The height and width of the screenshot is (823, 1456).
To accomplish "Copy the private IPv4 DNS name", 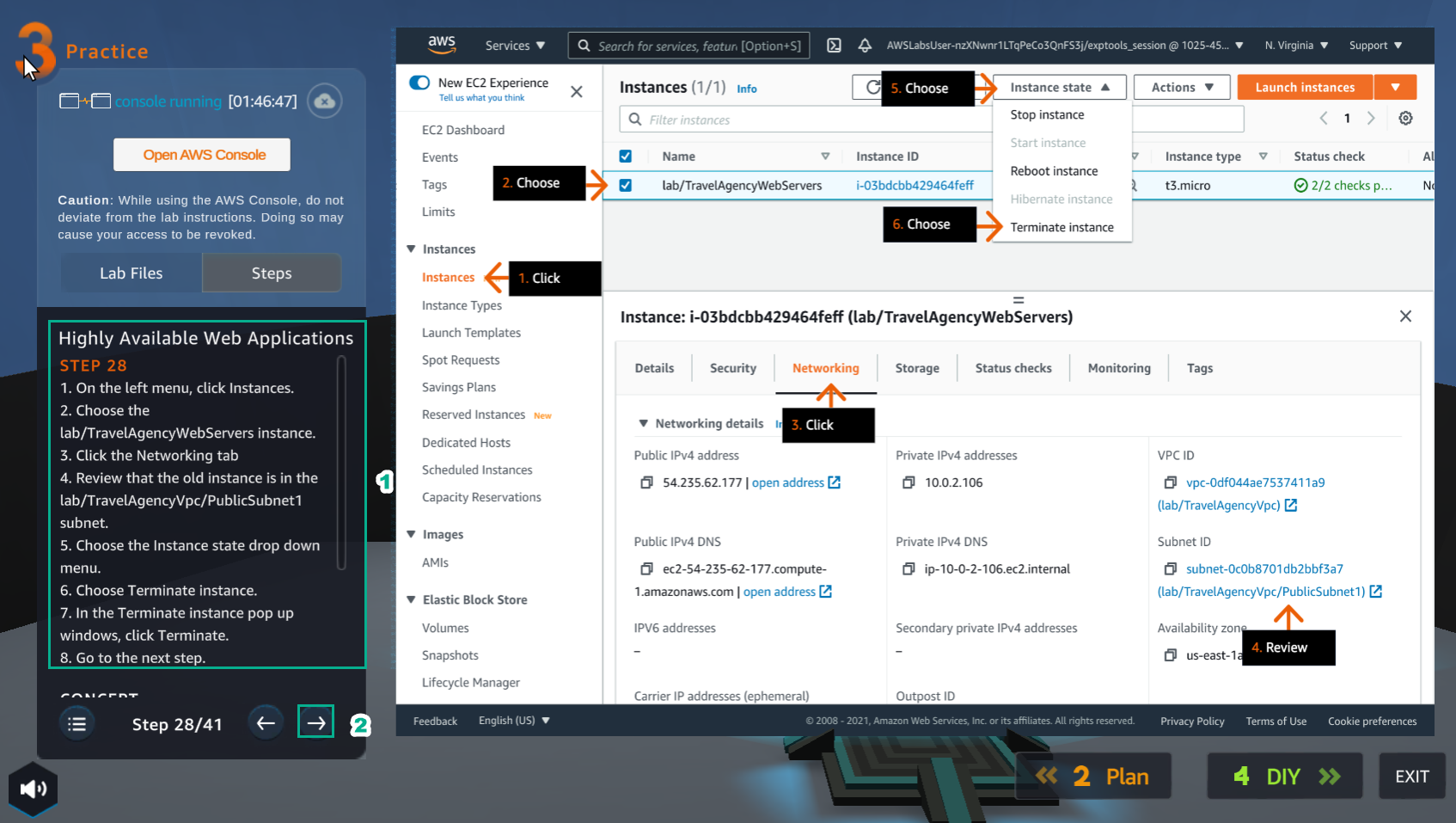I will tap(908, 569).
